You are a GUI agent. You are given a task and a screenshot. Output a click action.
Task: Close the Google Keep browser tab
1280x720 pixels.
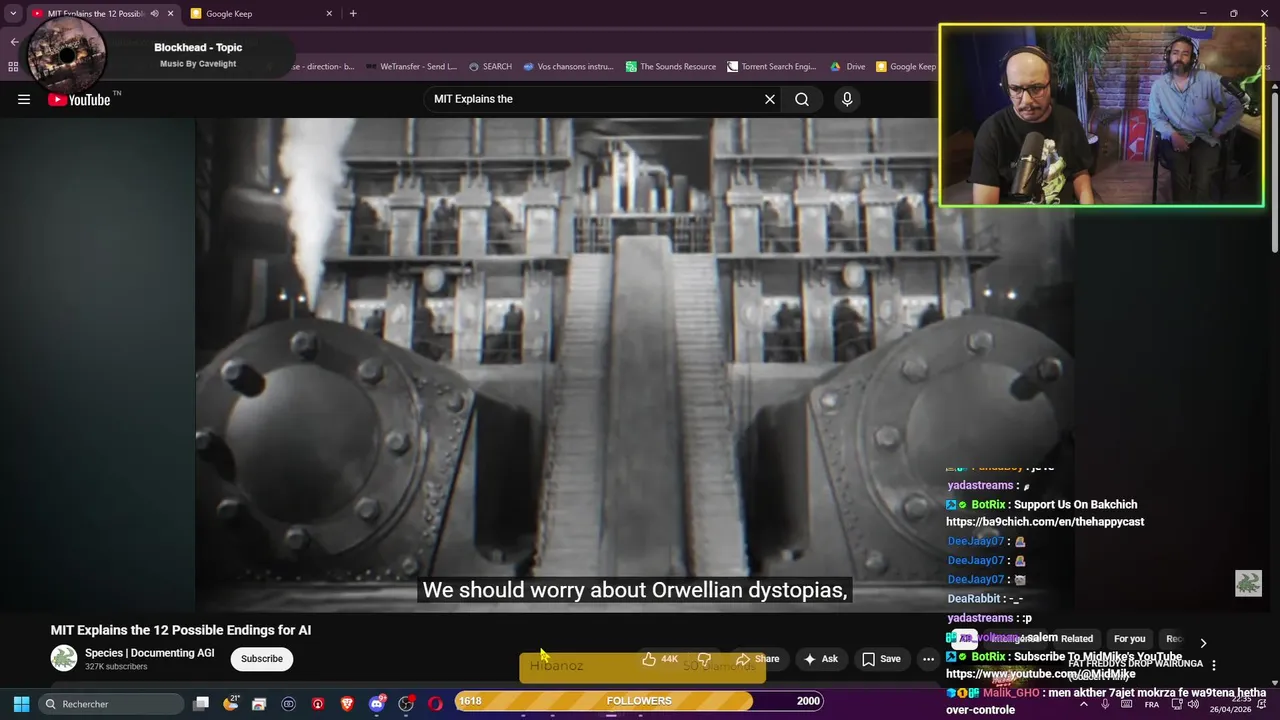(329, 14)
